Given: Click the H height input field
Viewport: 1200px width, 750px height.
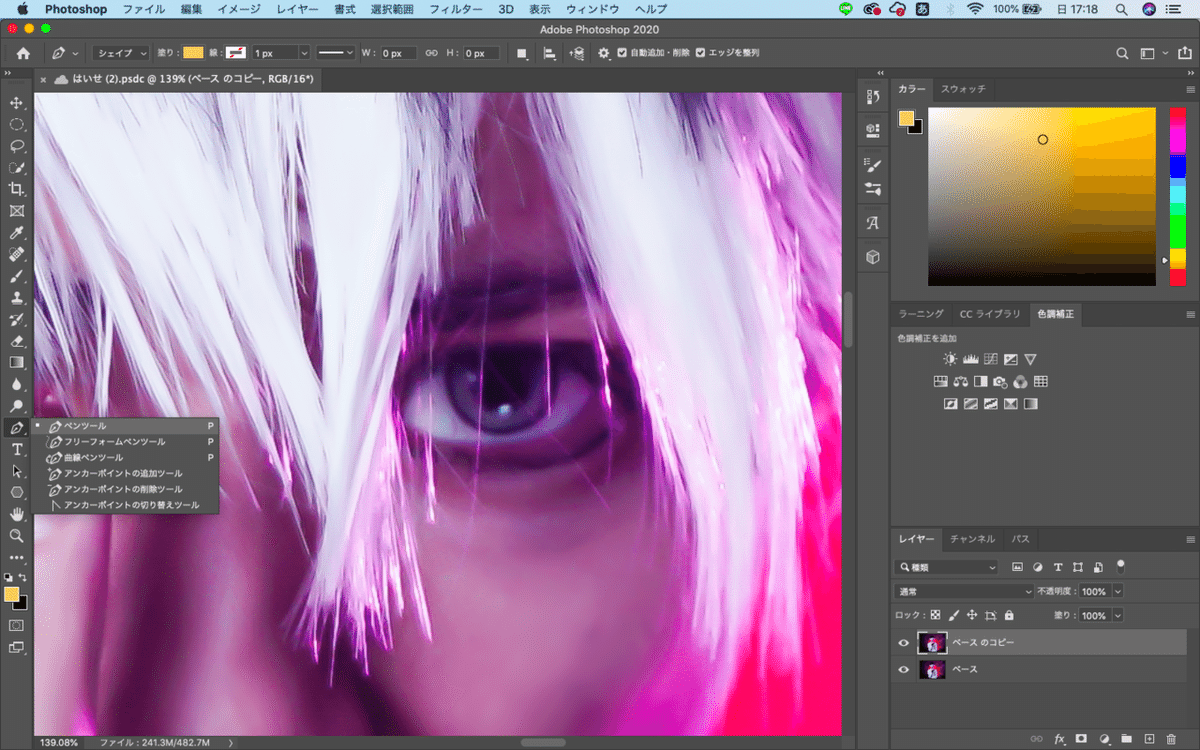Looking at the screenshot, I should [x=480, y=53].
